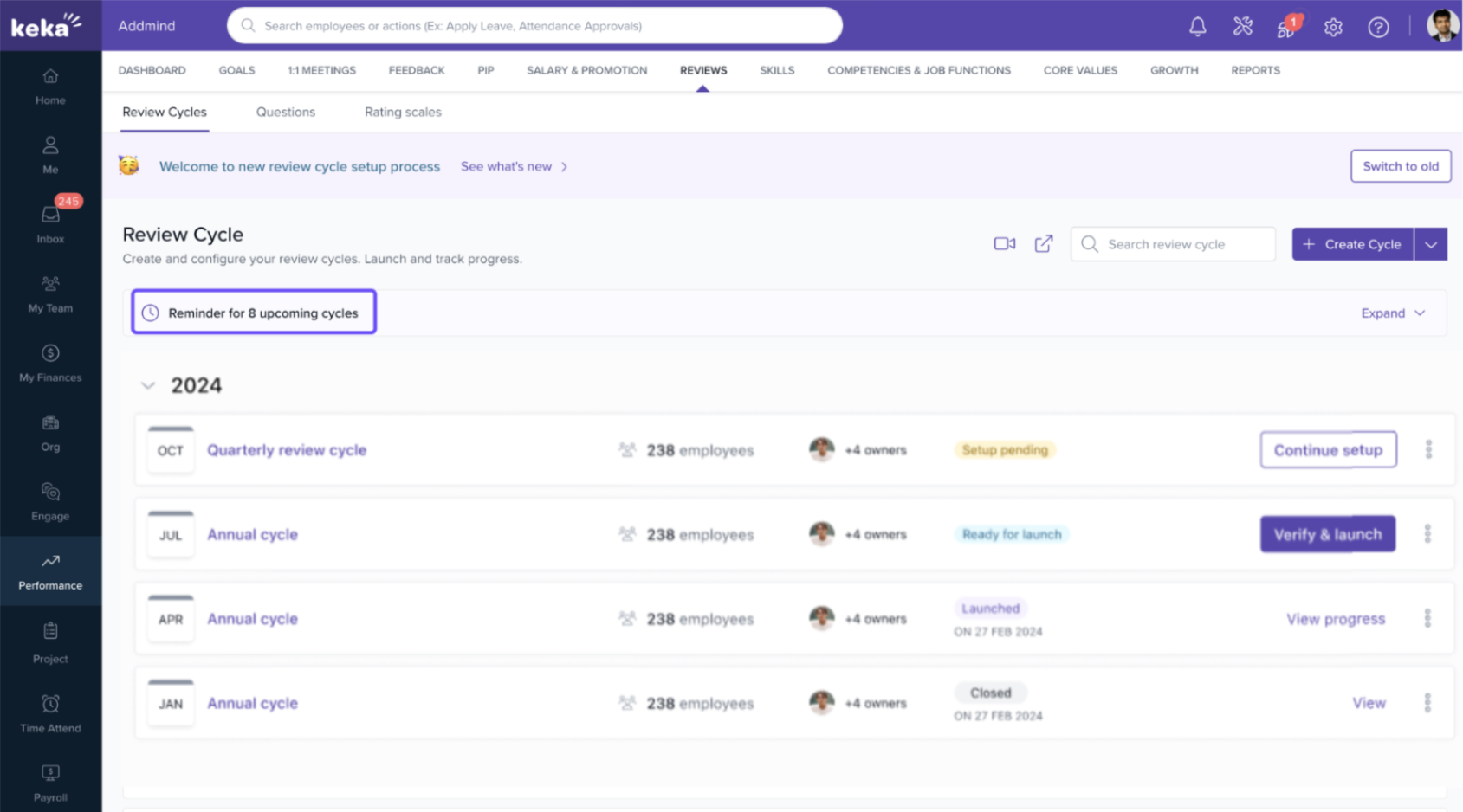Open the help question mark icon
Image resolution: width=1463 pixels, height=812 pixels.
[1377, 27]
